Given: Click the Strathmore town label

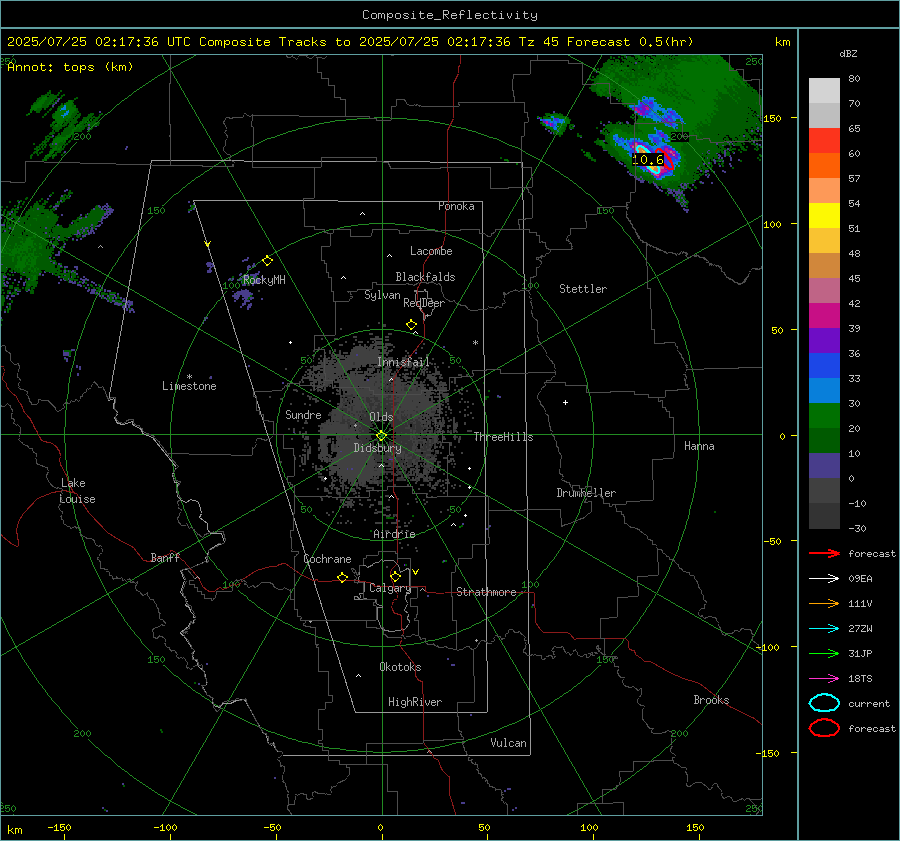Looking at the screenshot, I should pyautogui.click(x=486, y=592).
